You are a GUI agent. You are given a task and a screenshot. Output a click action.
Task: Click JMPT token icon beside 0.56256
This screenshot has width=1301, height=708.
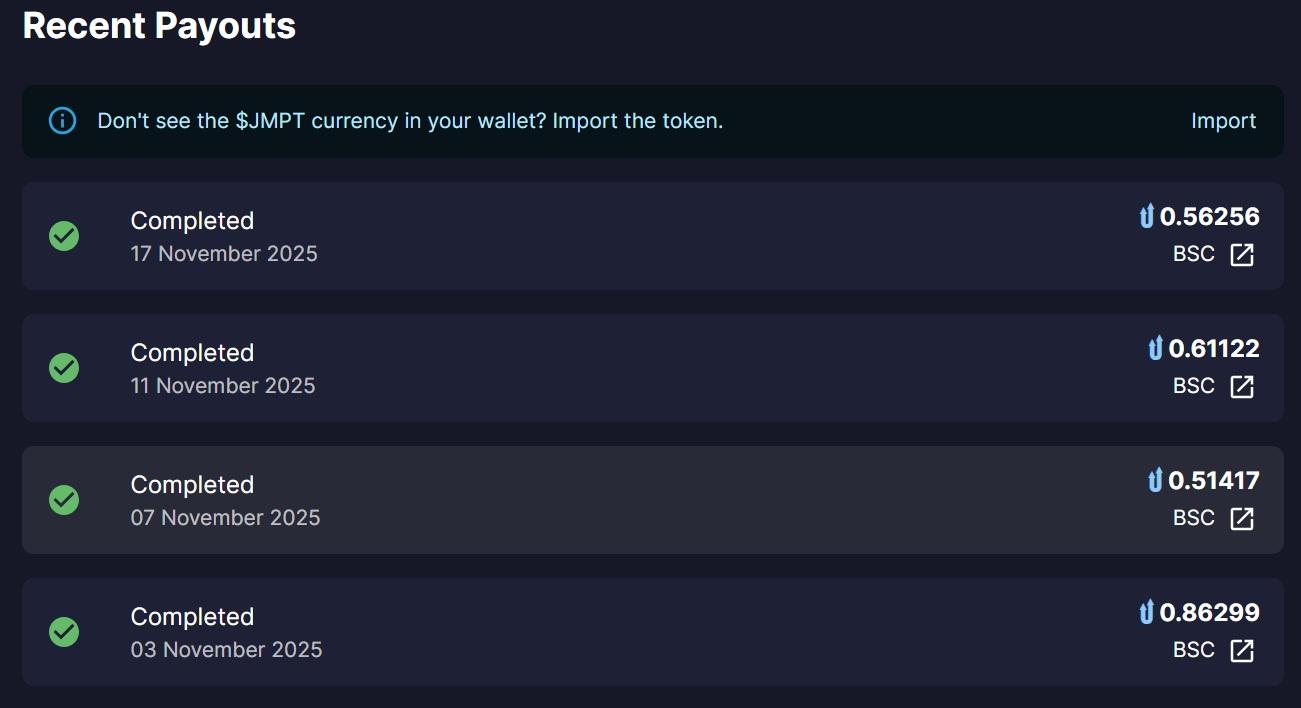[1146, 217]
